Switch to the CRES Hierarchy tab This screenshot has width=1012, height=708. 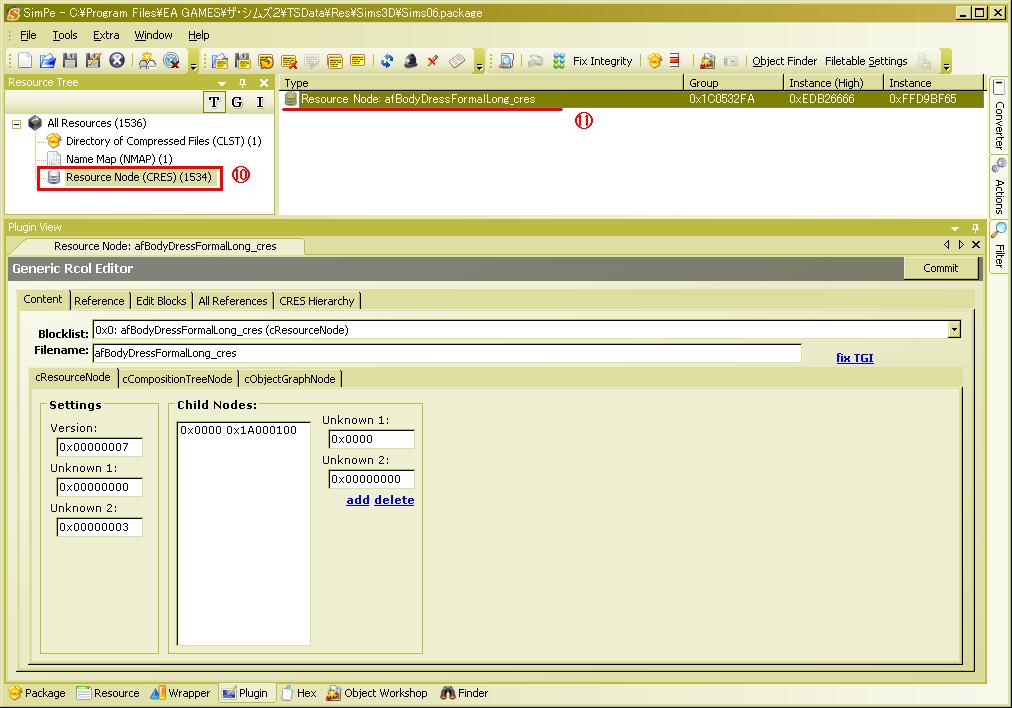(x=316, y=301)
